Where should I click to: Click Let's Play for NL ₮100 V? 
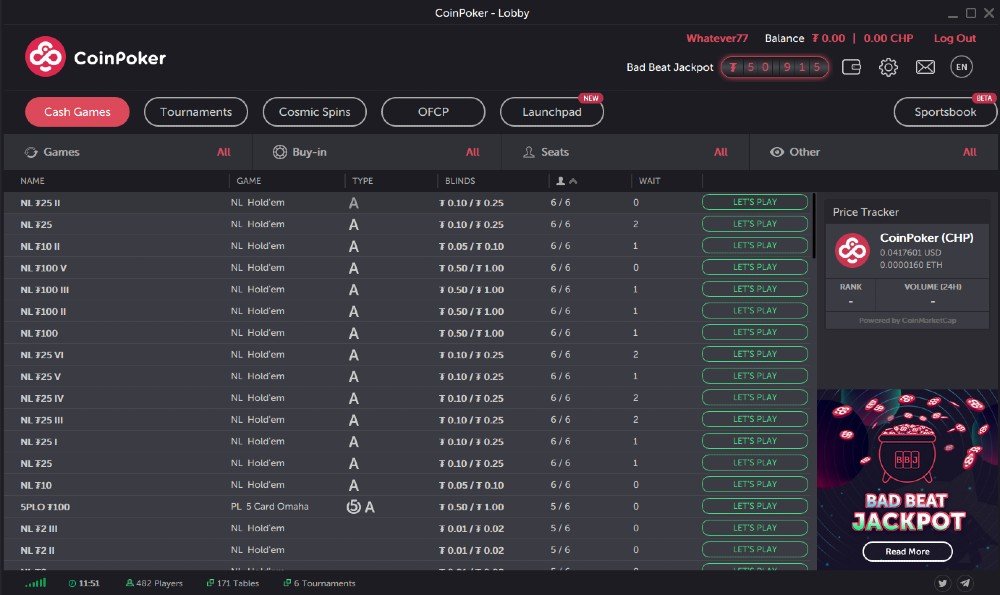[x=755, y=267]
